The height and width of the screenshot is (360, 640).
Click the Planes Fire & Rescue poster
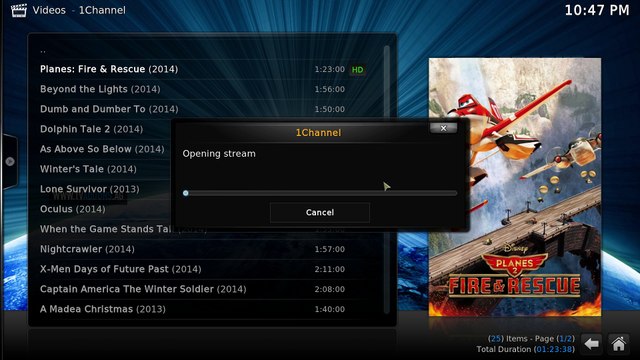point(514,187)
